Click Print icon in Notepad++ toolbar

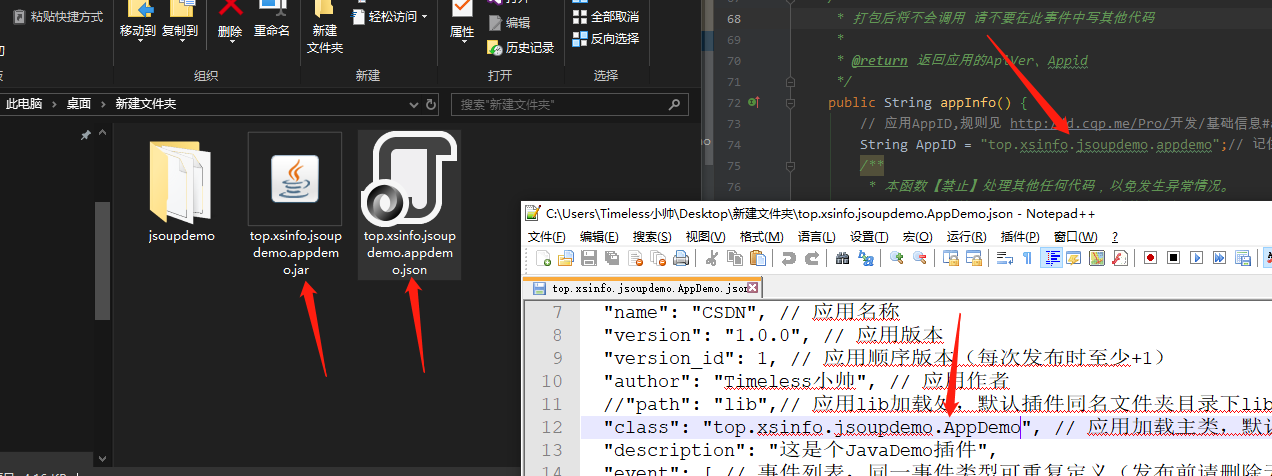(x=681, y=258)
